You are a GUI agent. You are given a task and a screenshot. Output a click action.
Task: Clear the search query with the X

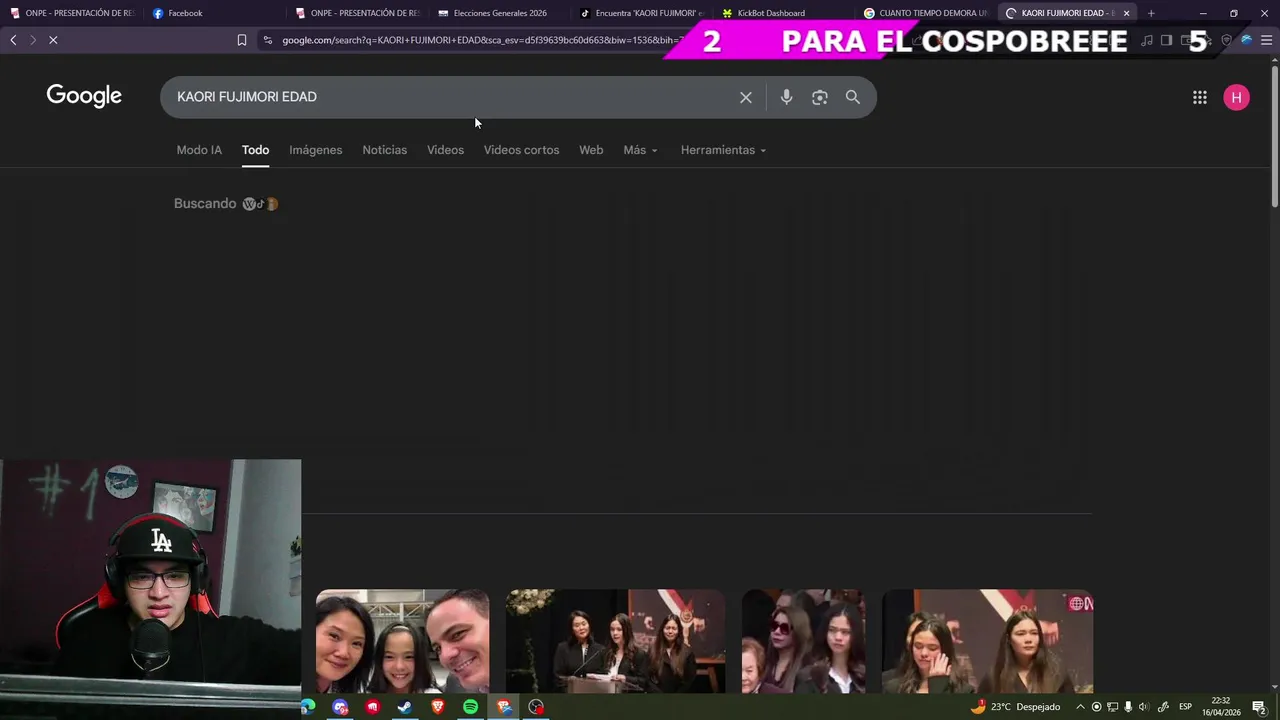745,97
